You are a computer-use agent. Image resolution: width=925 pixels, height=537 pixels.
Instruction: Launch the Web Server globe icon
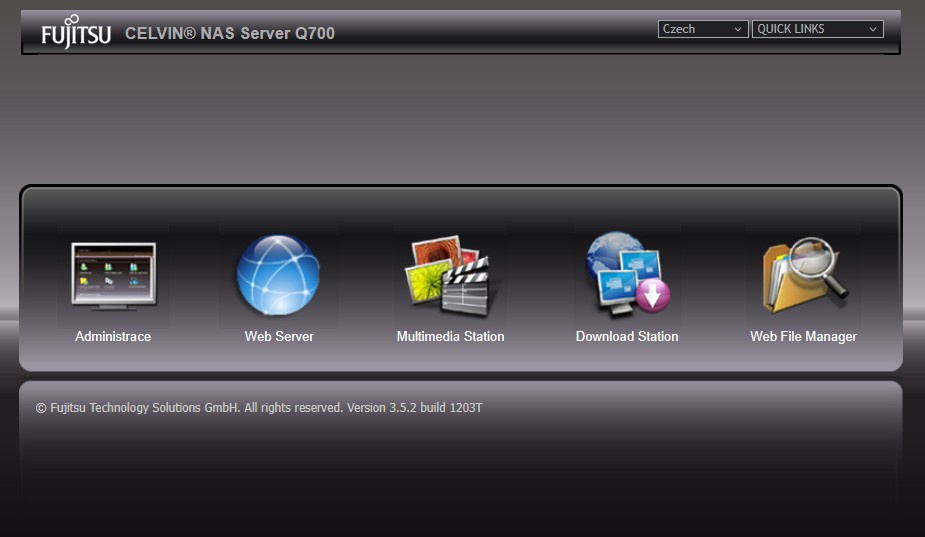(x=278, y=275)
